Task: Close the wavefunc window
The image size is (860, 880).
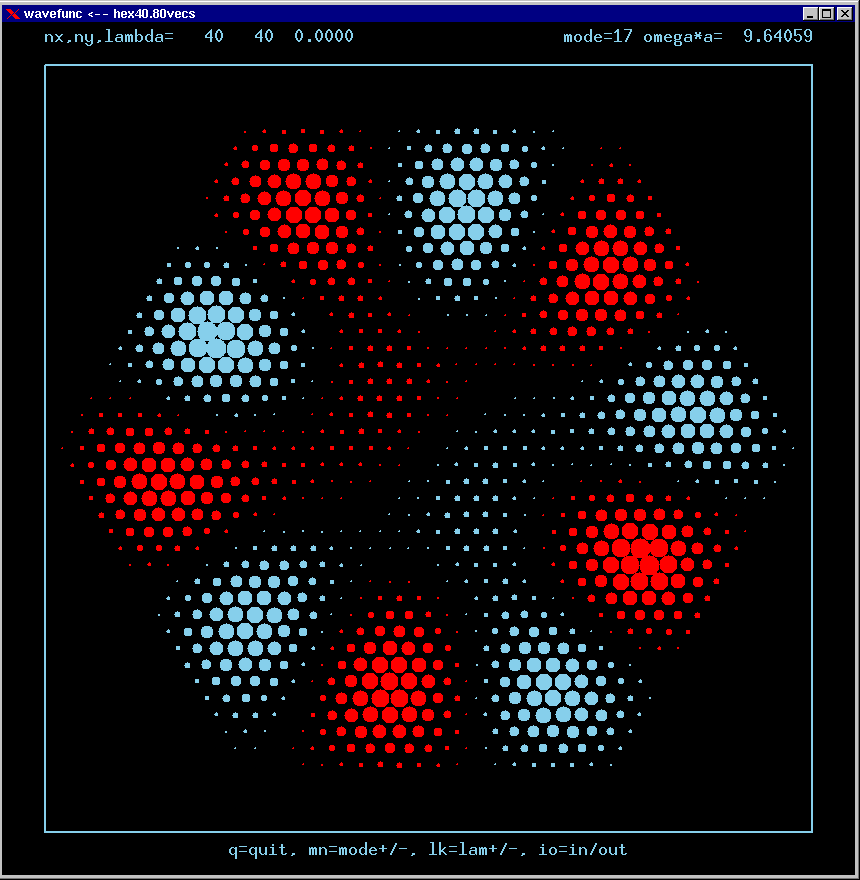Action: (844, 13)
